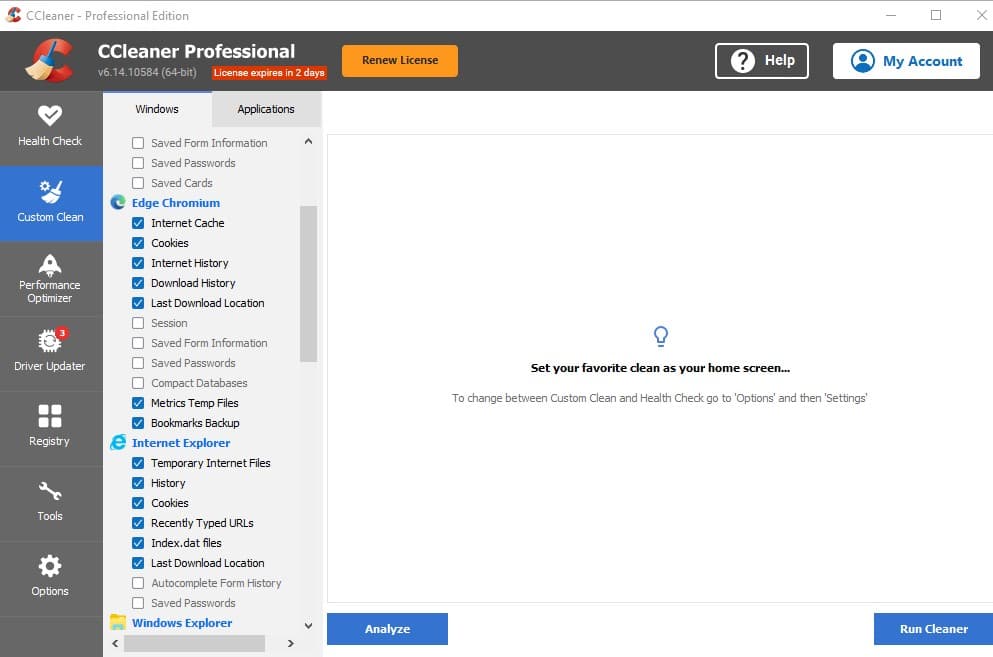Start cleaning with Run Cleaner button
The image size is (993, 657).
tap(933, 629)
